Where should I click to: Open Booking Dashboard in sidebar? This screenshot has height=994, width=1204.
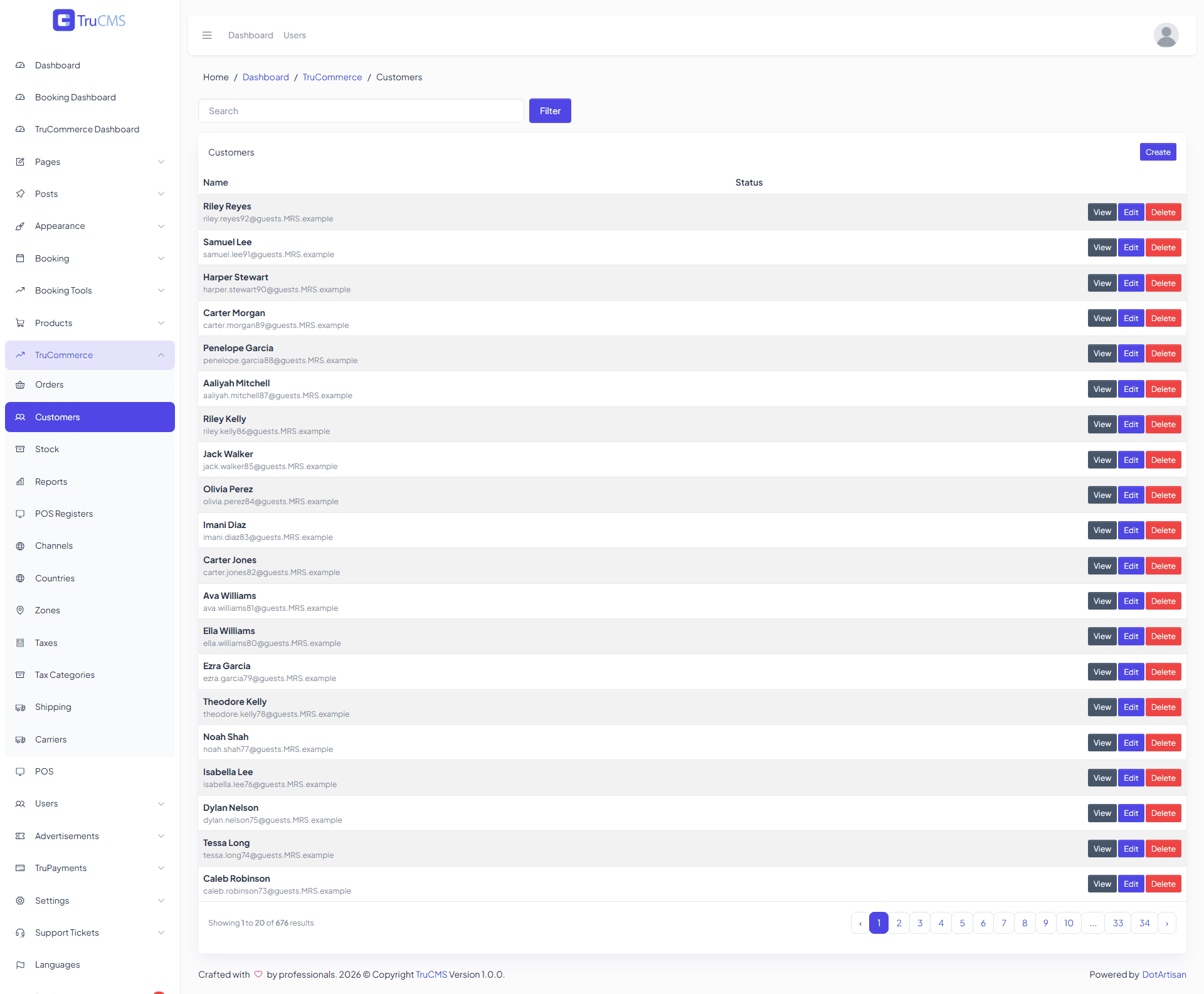tap(90, 97)
